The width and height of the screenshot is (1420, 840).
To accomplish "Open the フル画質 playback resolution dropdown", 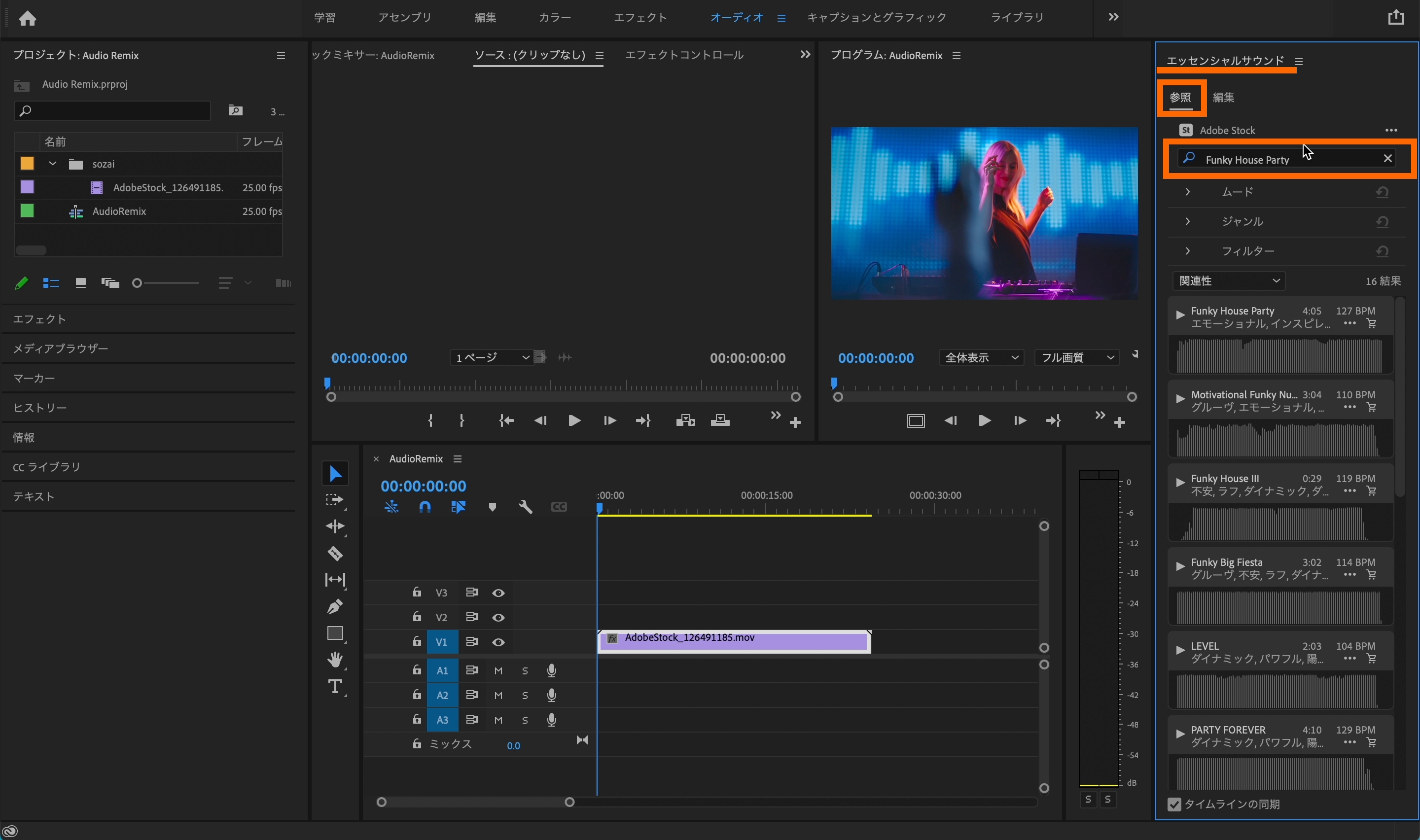I will (1076, 358).
